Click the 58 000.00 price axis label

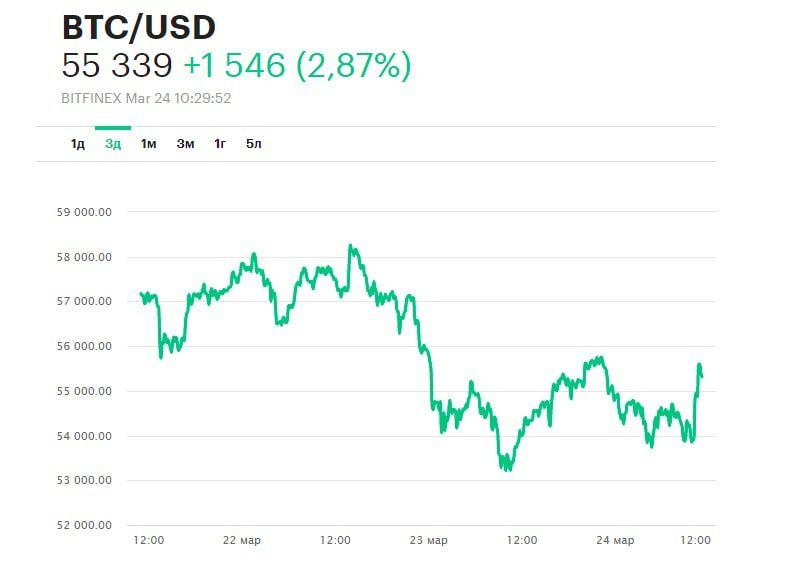pyautogui.click(x=84, y=257)
